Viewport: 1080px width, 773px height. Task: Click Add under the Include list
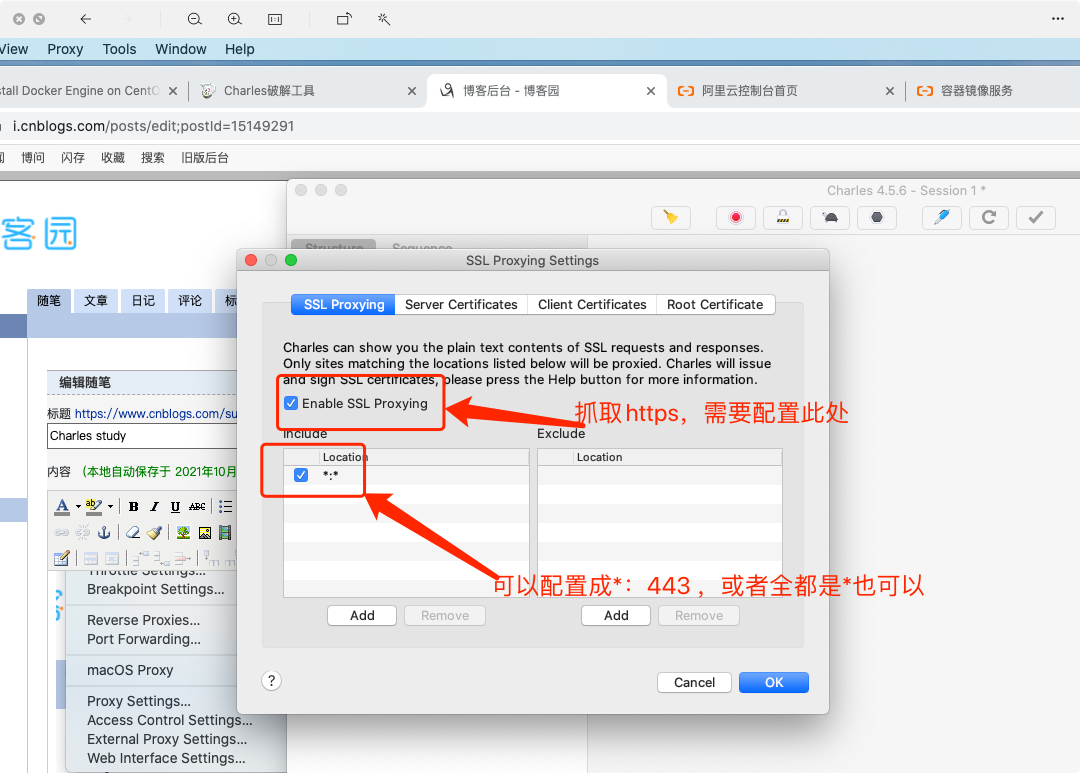pos(362,615)
